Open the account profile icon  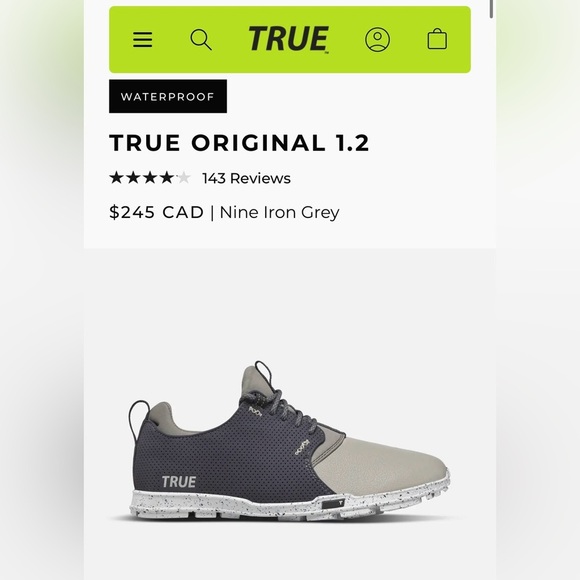377,39
